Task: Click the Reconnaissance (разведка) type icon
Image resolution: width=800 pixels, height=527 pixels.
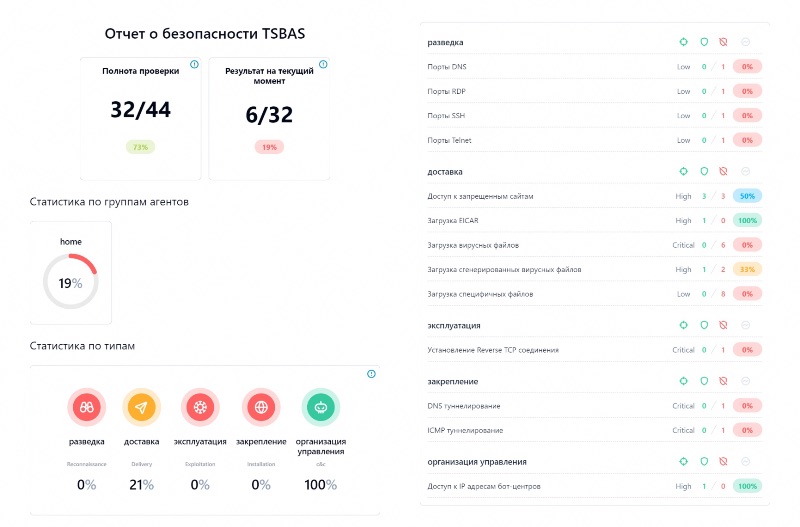Action: 87,407
